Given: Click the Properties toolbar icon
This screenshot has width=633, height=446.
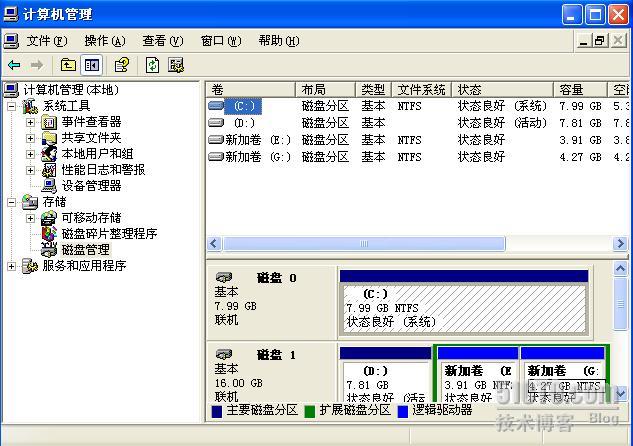Looking at the screenshot, I should [x=121, y=65].
